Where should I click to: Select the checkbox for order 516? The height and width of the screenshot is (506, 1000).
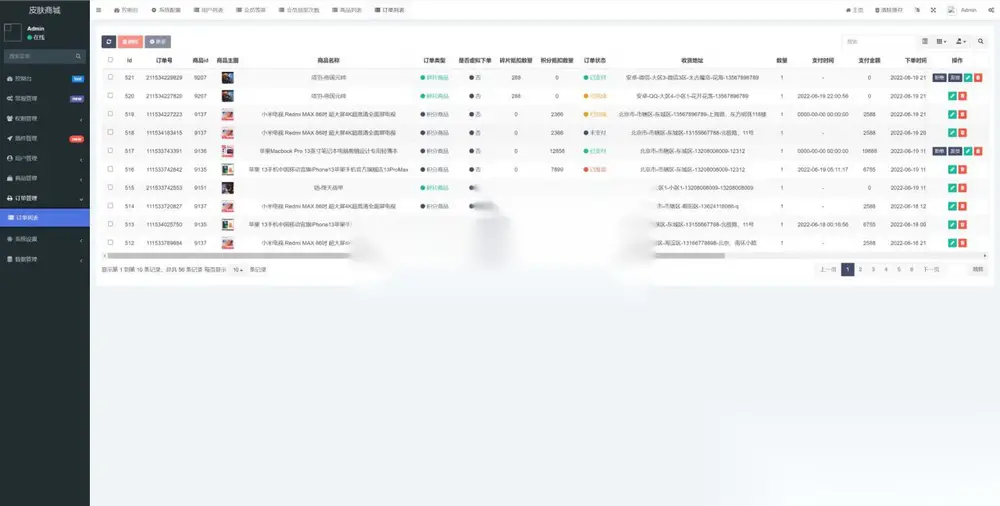click(x=110, y=169)
